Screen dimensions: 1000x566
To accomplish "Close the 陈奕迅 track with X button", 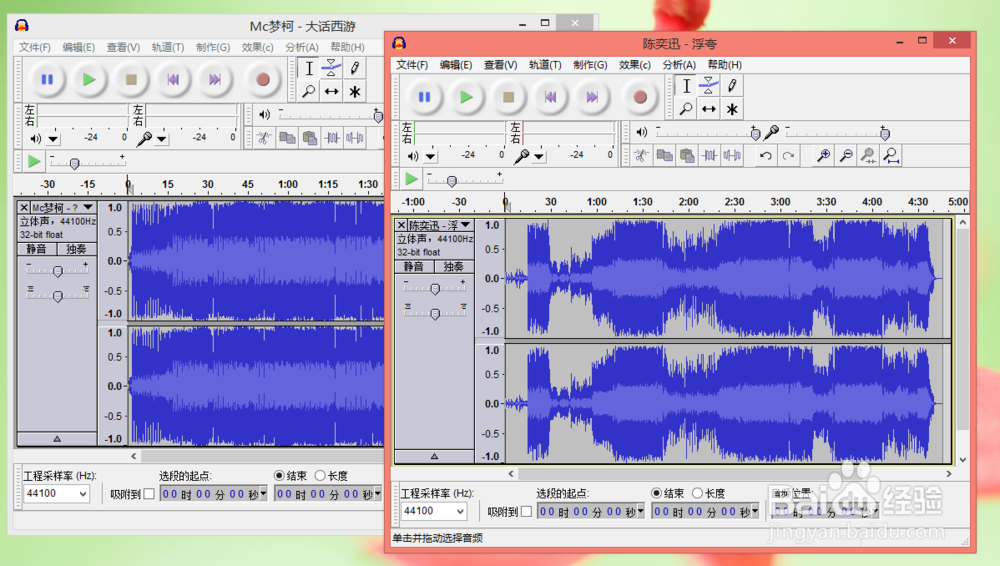I will (401, 225).
